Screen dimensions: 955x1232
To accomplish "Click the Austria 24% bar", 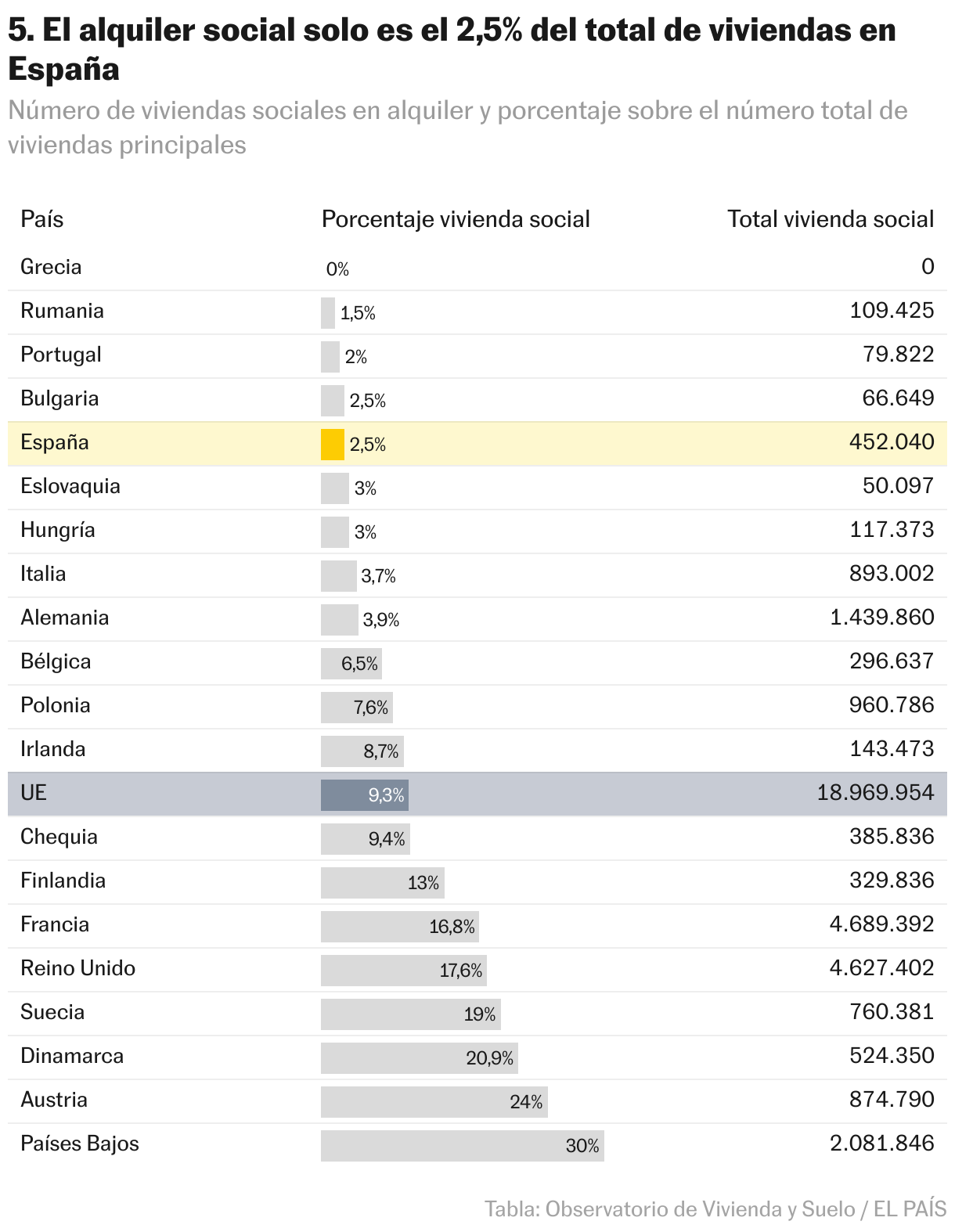I will pyautogui.click(x=434, y=1102).
